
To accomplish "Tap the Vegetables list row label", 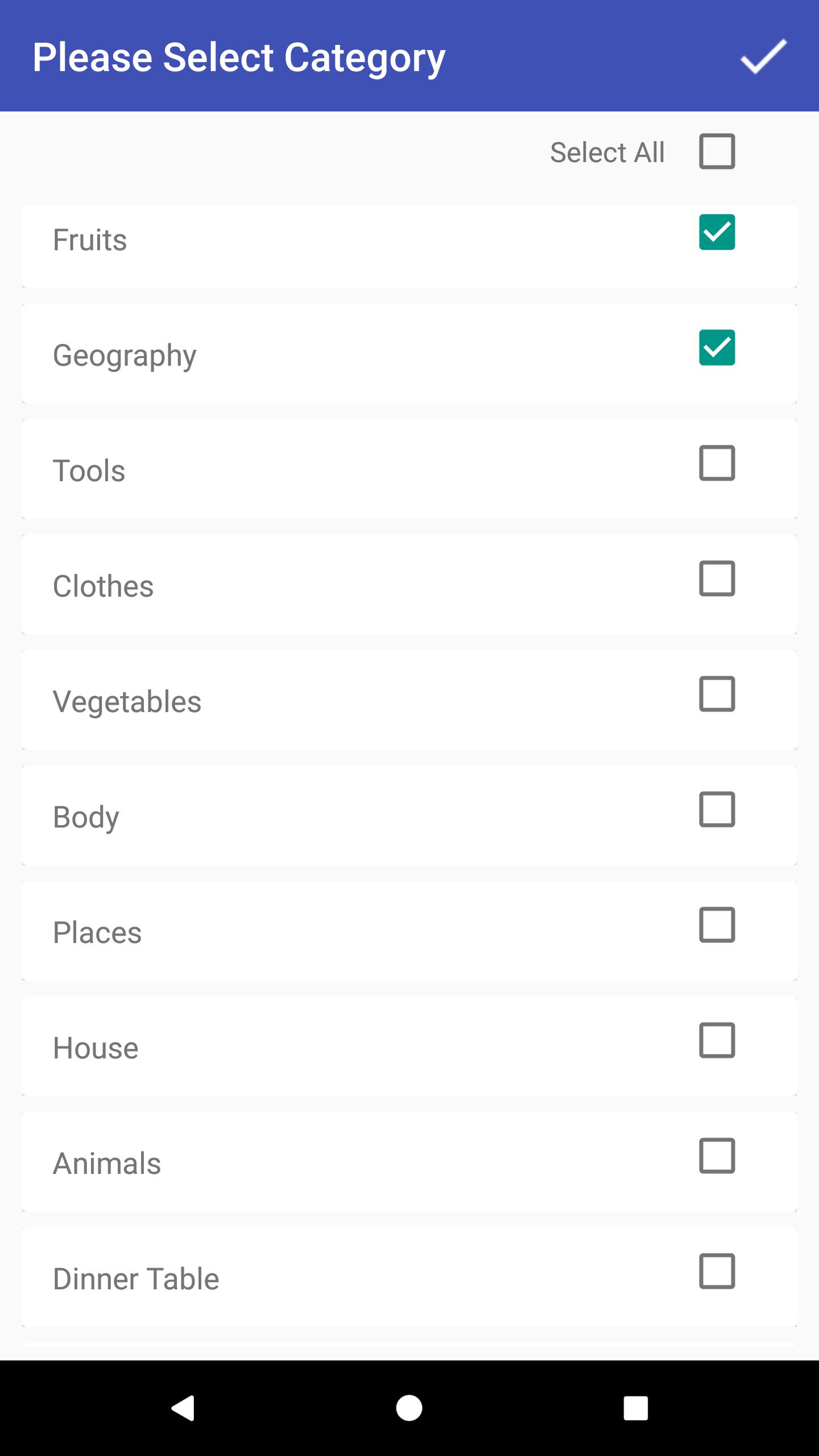I will (x=127, y=701).
